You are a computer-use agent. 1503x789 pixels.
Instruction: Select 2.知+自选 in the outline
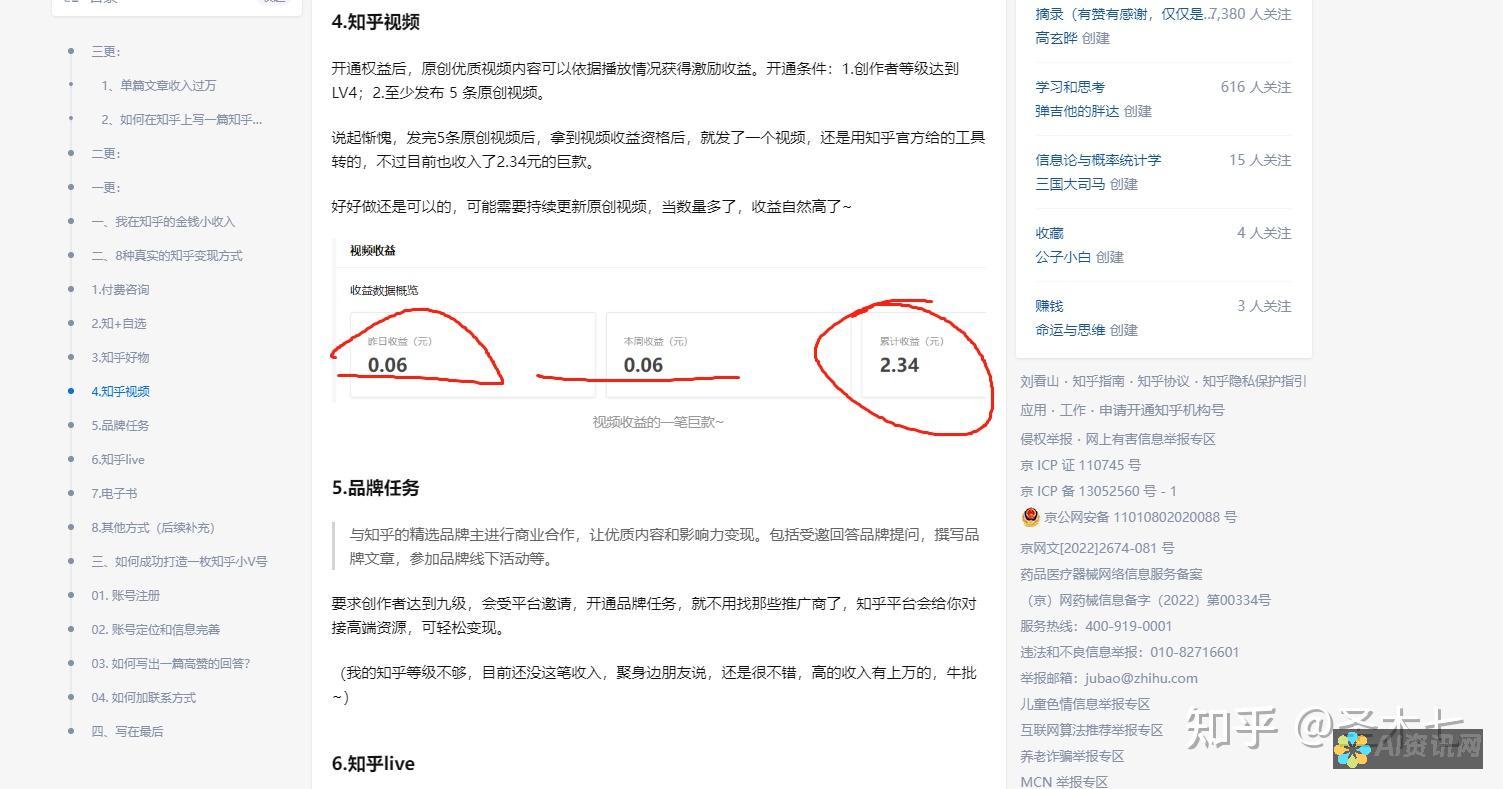tap(119, 323)
